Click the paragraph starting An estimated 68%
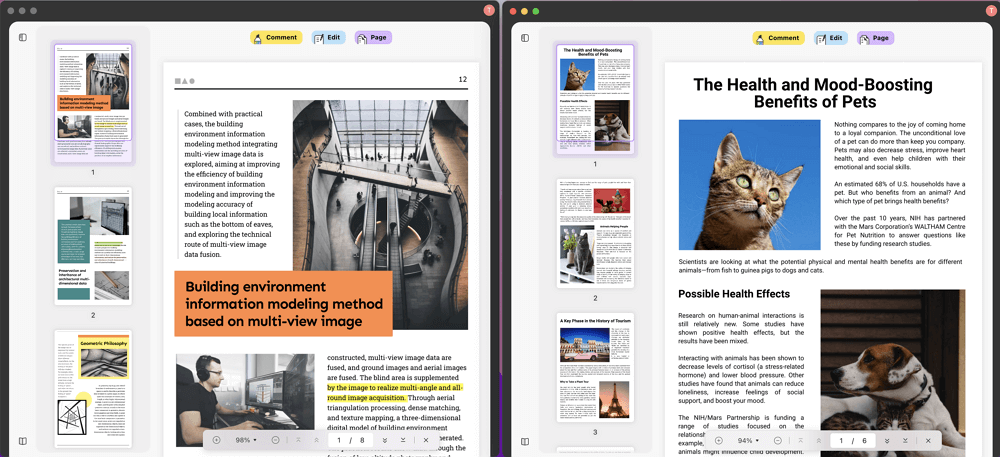The width and height of the screenshot is (1000, 457). (900, 192)
